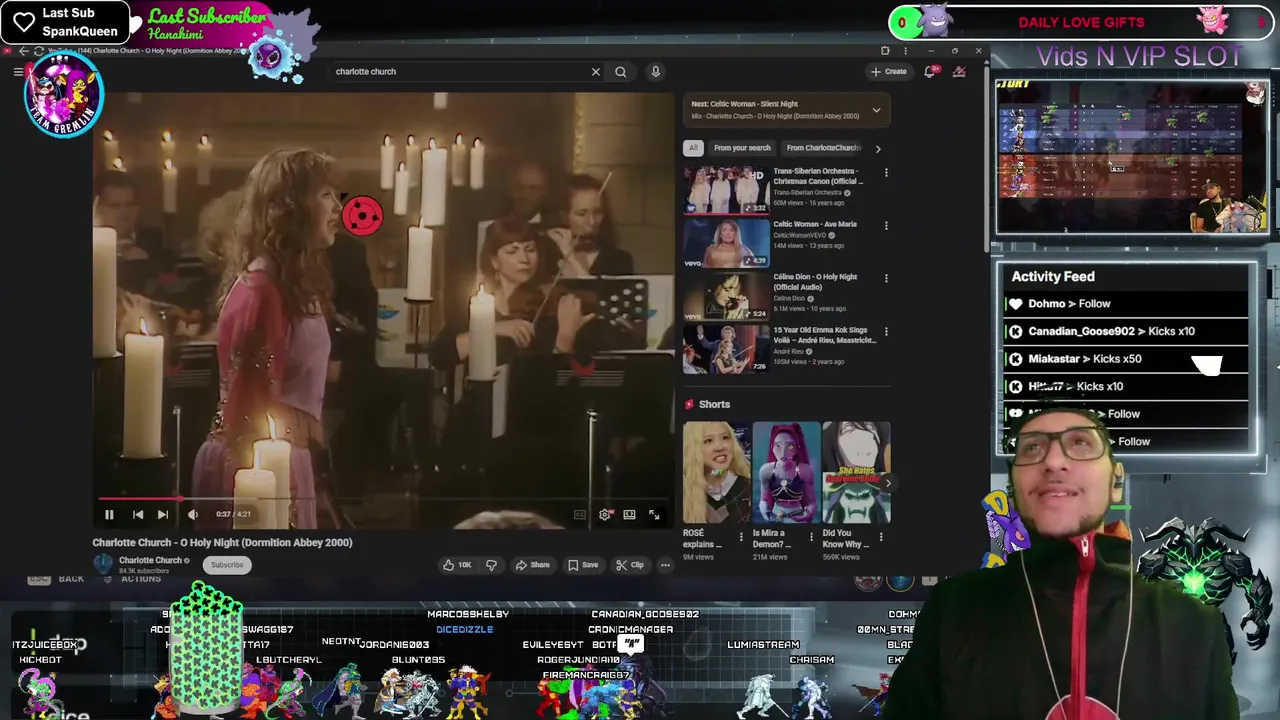The height and width of the screenshot is (720, 1280).
Task: Expand the Next: Celtic Woman mix panel
Action: (x=876, y=110)
